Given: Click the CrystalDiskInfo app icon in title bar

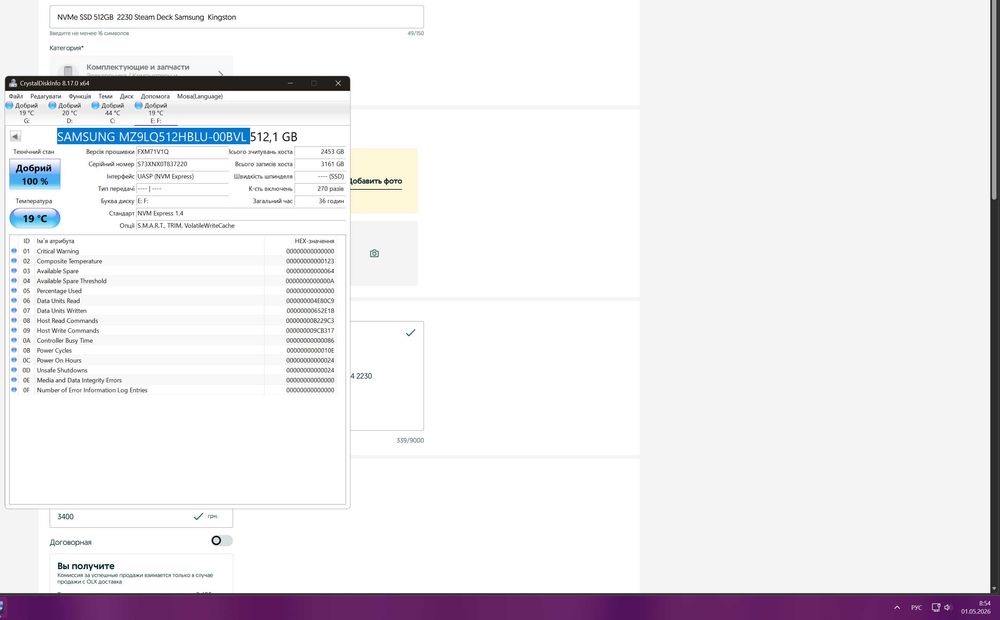Looking at the screenshot, I should tap(13, 83).
